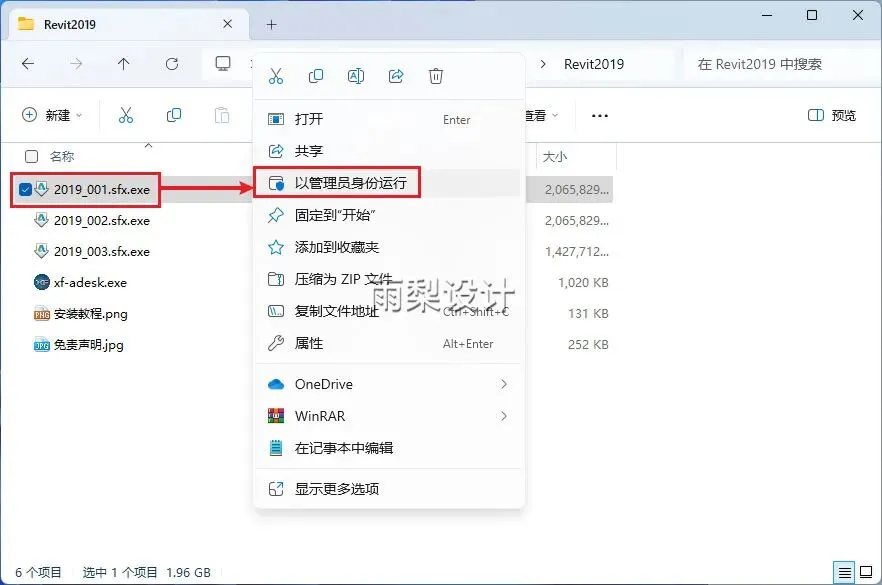Choose 添加到收藏夹

click(x=387, y=247)
